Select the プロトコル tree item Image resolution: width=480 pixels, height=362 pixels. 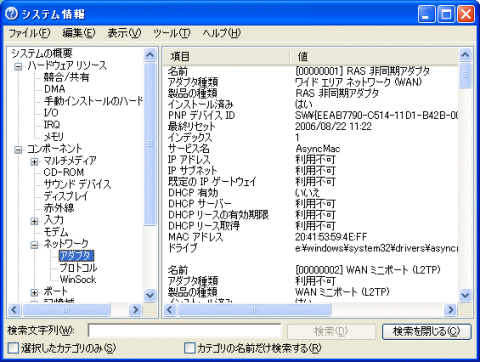(78, 268)
